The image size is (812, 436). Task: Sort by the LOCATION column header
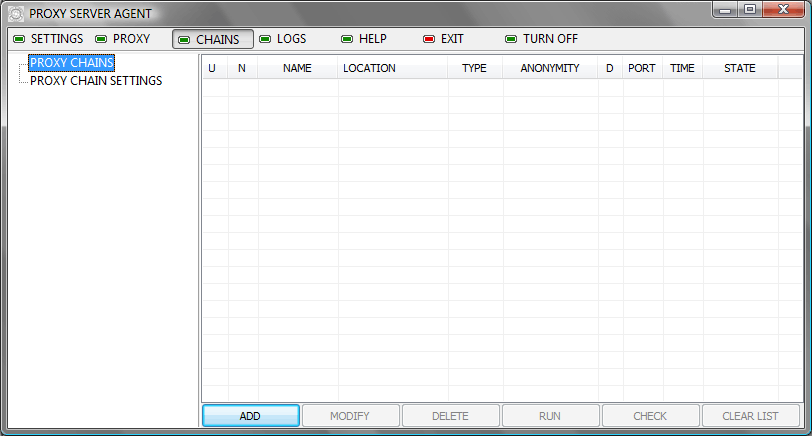392,68
